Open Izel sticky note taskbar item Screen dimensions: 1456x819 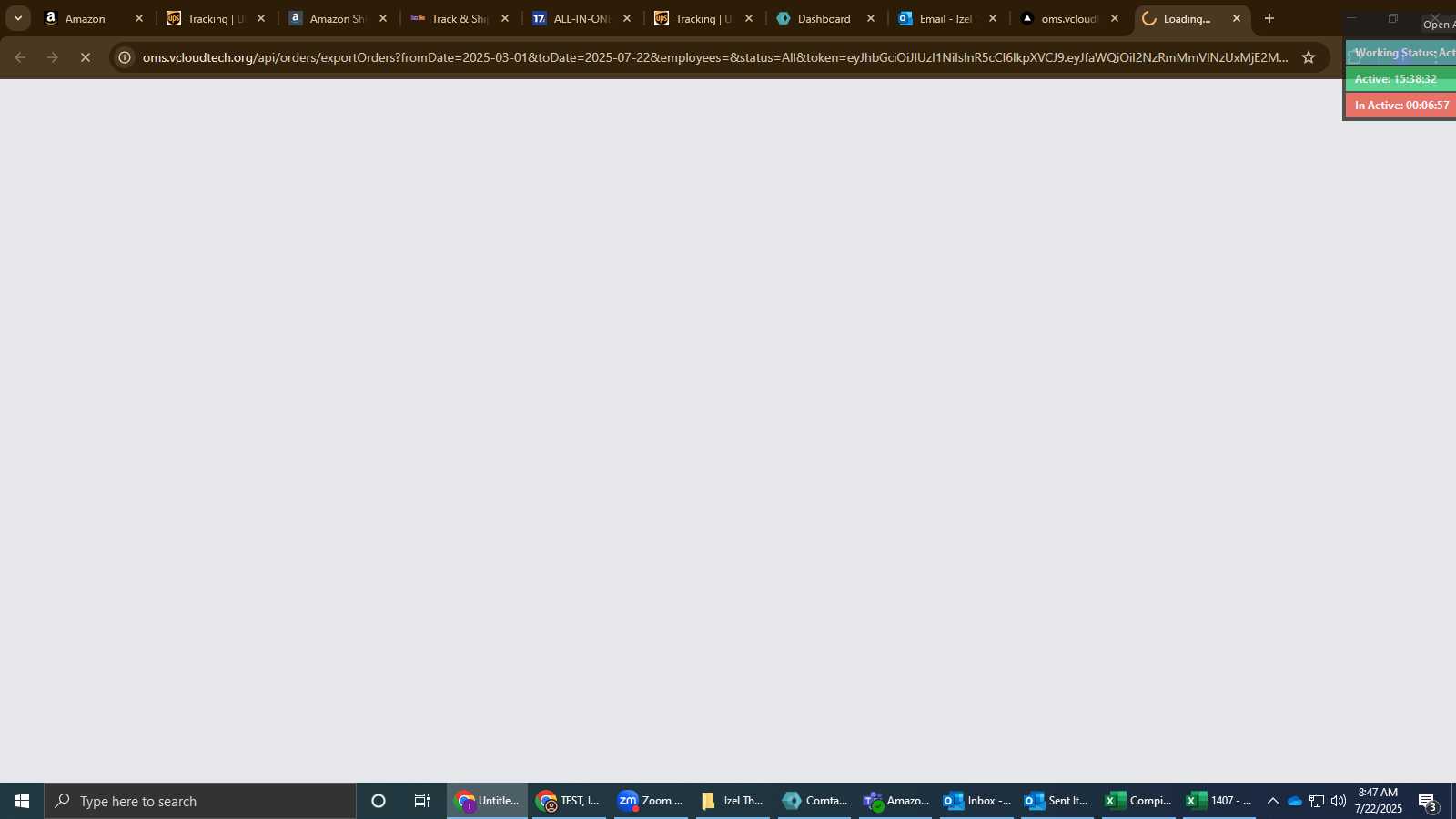point(733,801)
